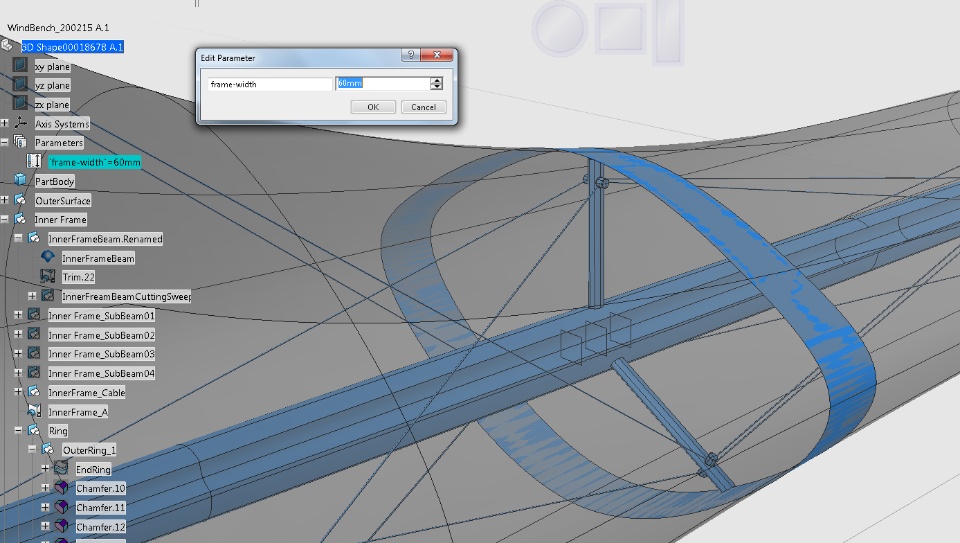Select the 3D Shape00018678 A.1 root node

(x=72, y=47)
